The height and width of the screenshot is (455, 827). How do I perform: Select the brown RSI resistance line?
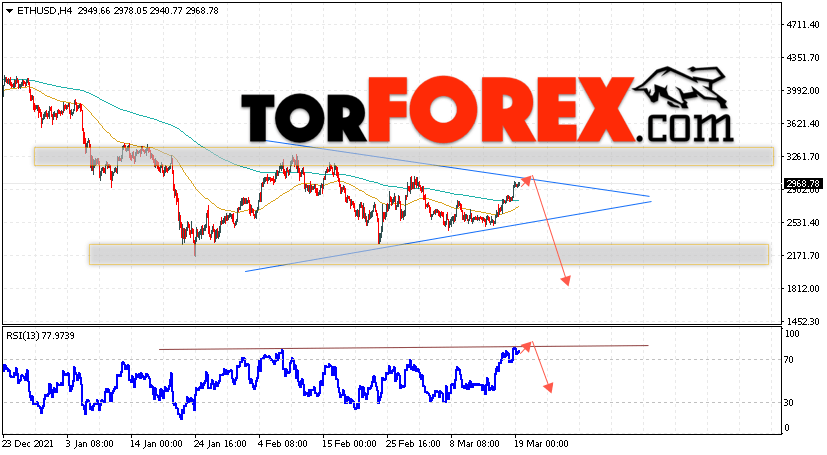403,347
